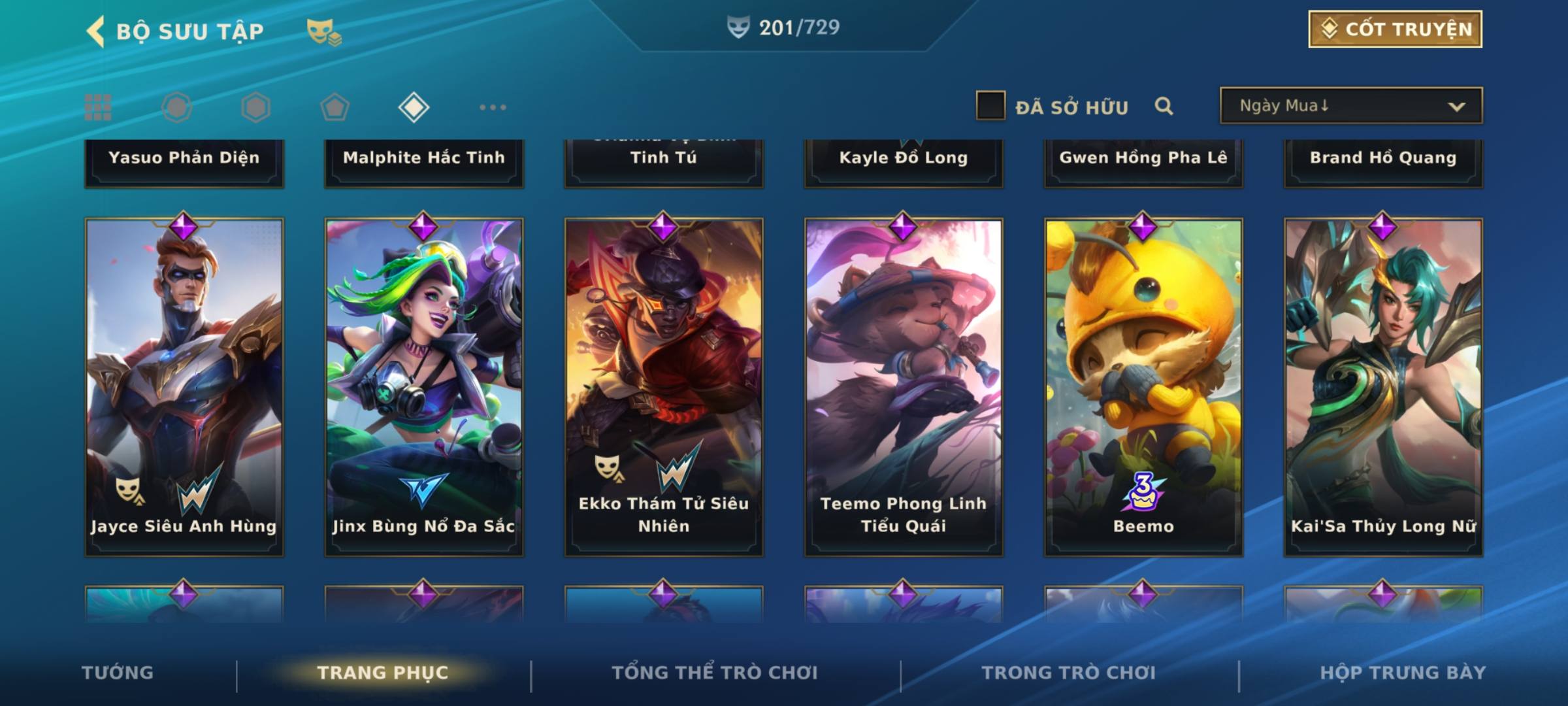1568x706 pixels.
Task: Select the diamond rarity filter icon
Action: (414, 107)
